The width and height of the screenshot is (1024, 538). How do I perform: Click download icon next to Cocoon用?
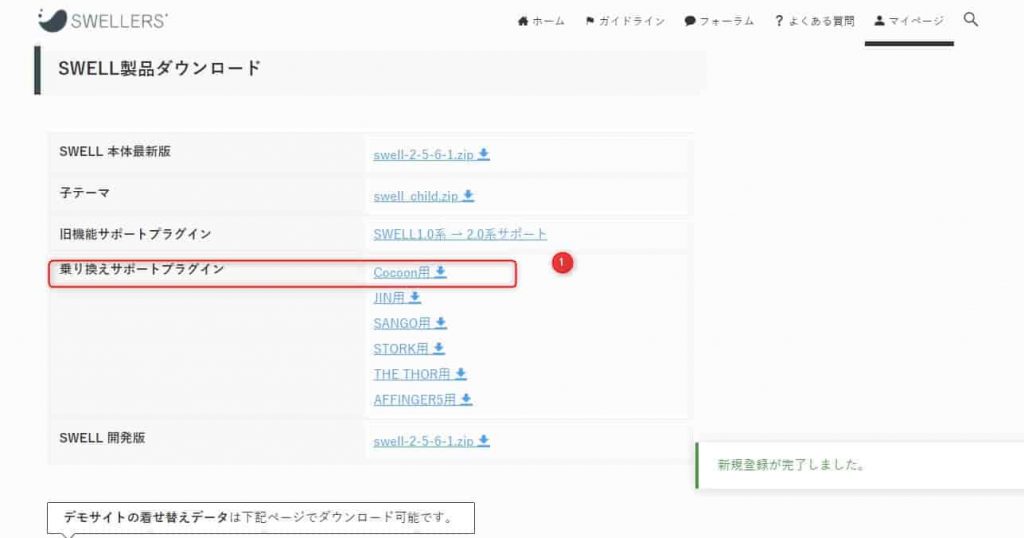tap(441, 272)
